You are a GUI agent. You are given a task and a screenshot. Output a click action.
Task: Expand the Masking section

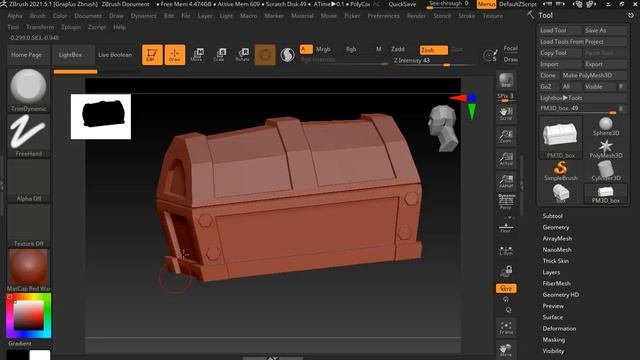[553, 340]
